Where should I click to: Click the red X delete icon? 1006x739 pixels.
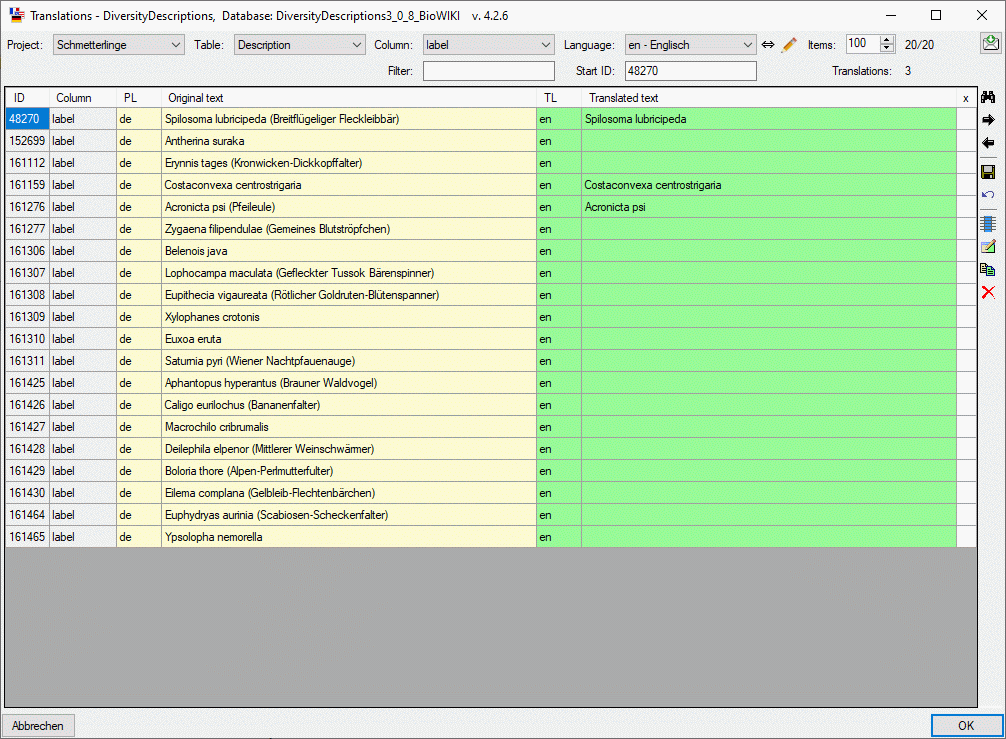(988, 292)
